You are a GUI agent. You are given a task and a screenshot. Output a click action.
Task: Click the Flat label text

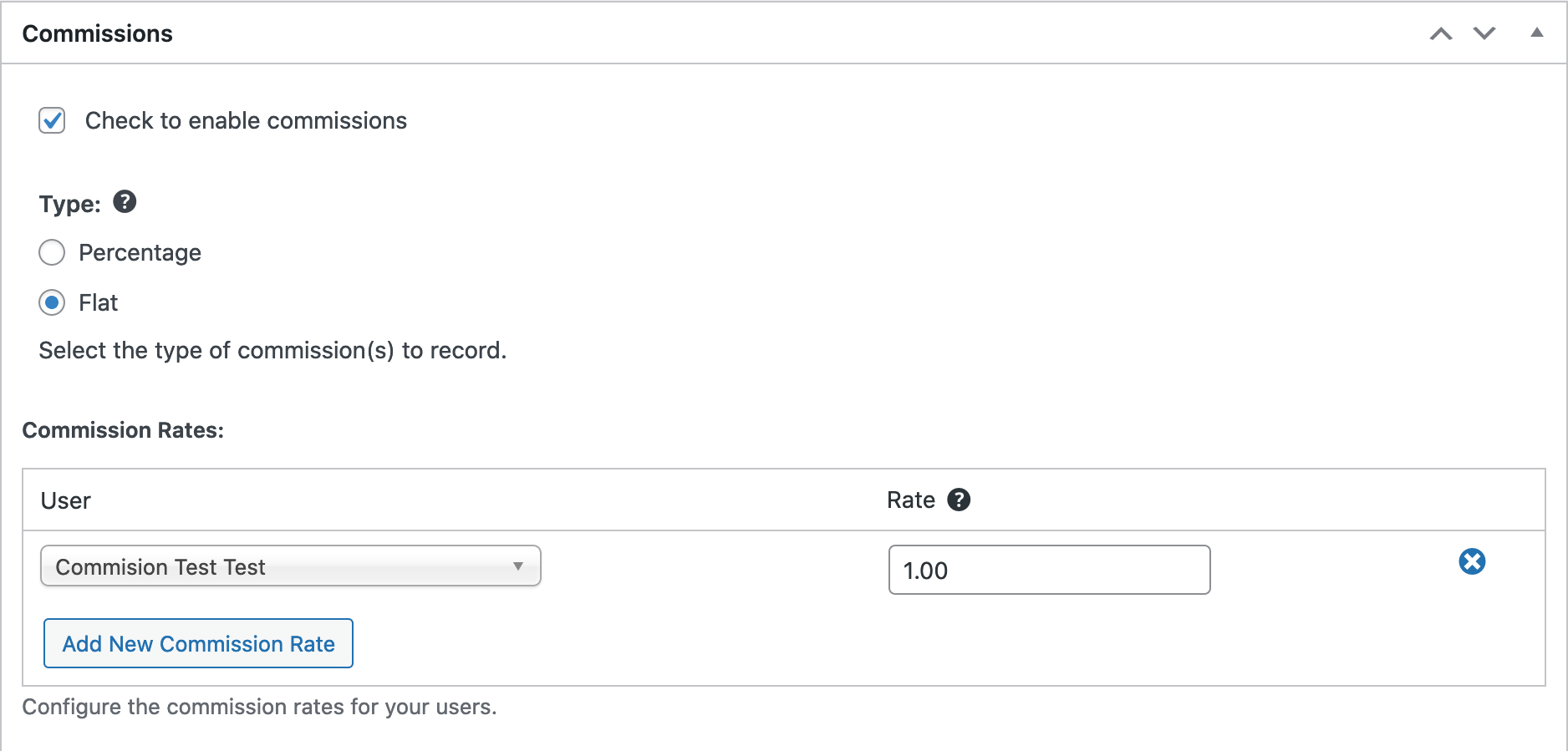pos(98,303)
